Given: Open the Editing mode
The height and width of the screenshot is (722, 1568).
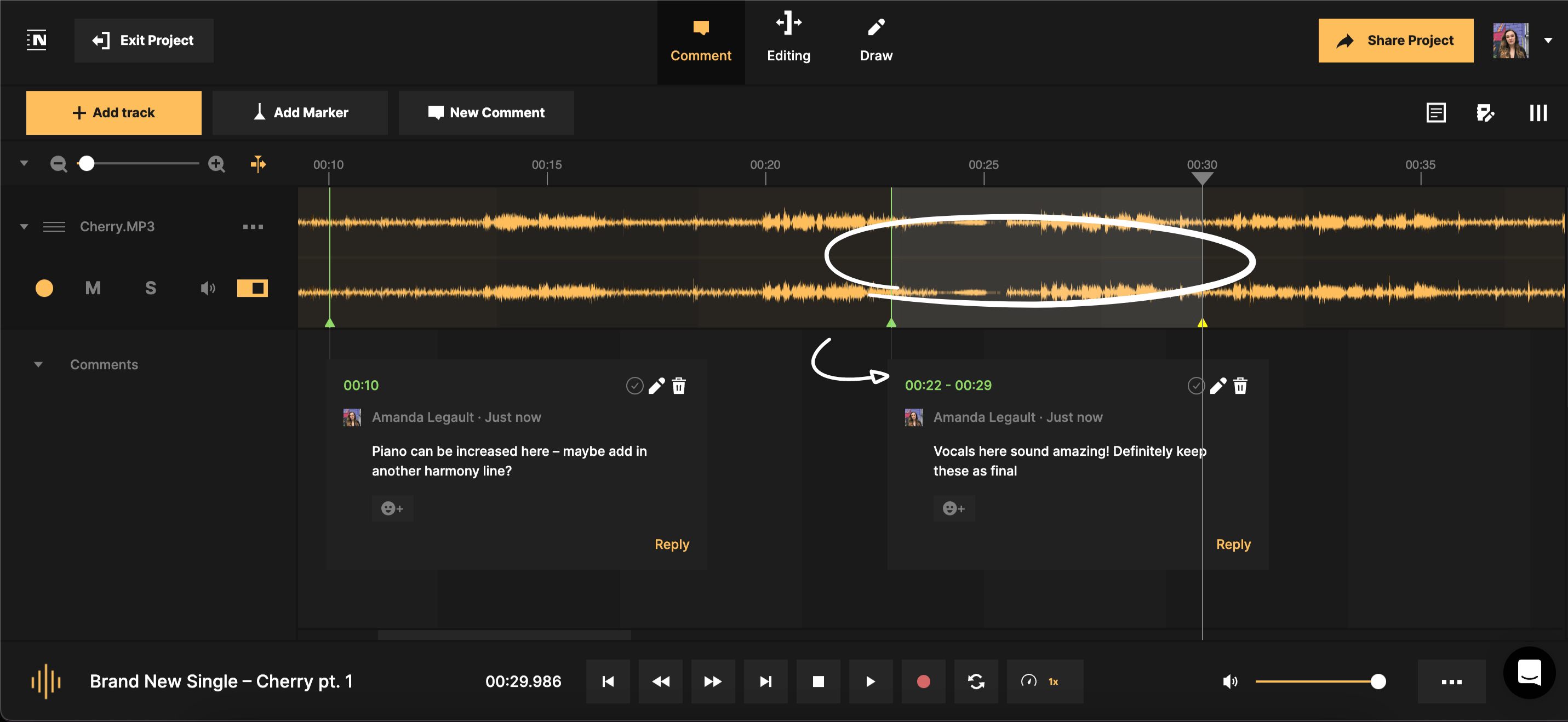Looking at the screenshot, I should tap(789, 38).
